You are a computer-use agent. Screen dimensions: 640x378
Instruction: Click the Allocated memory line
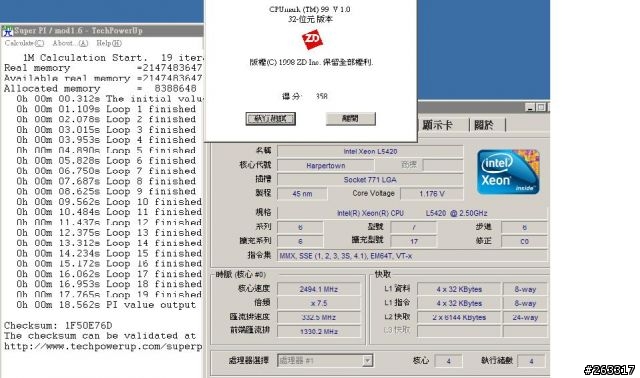100,89
